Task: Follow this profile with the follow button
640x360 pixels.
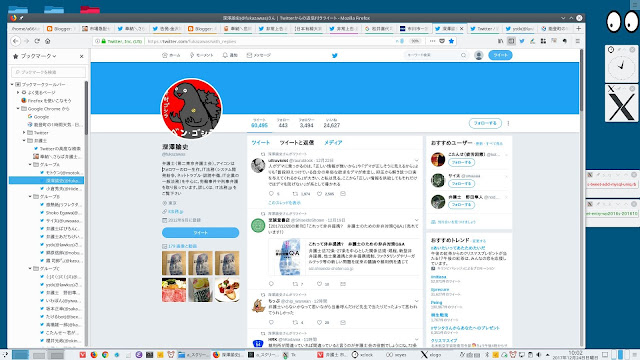Action: coord(485,123)
